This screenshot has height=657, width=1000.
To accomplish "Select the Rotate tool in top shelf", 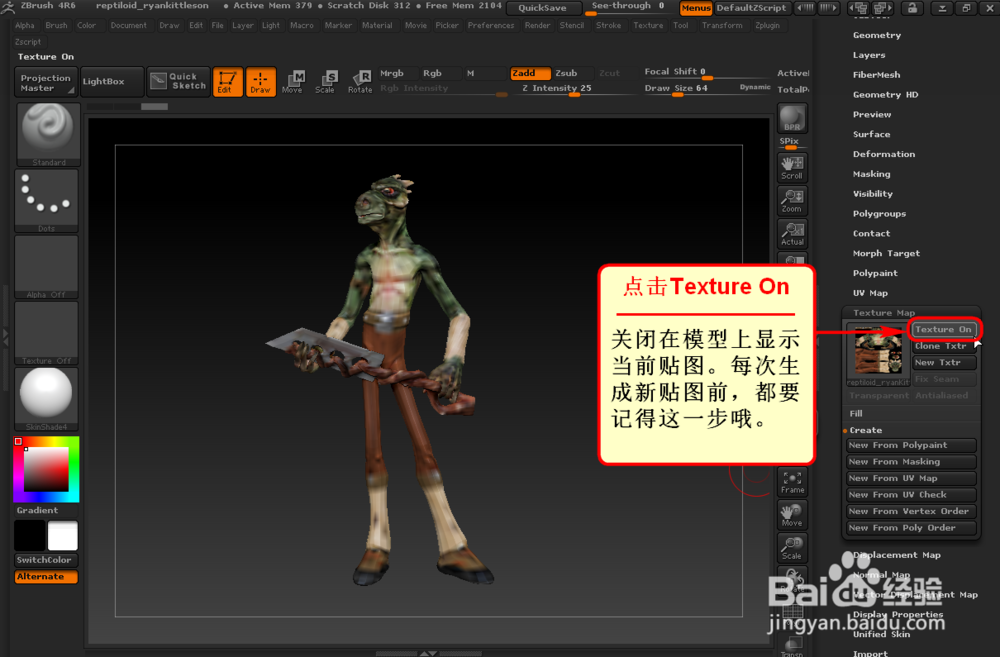I will [360, 82].
